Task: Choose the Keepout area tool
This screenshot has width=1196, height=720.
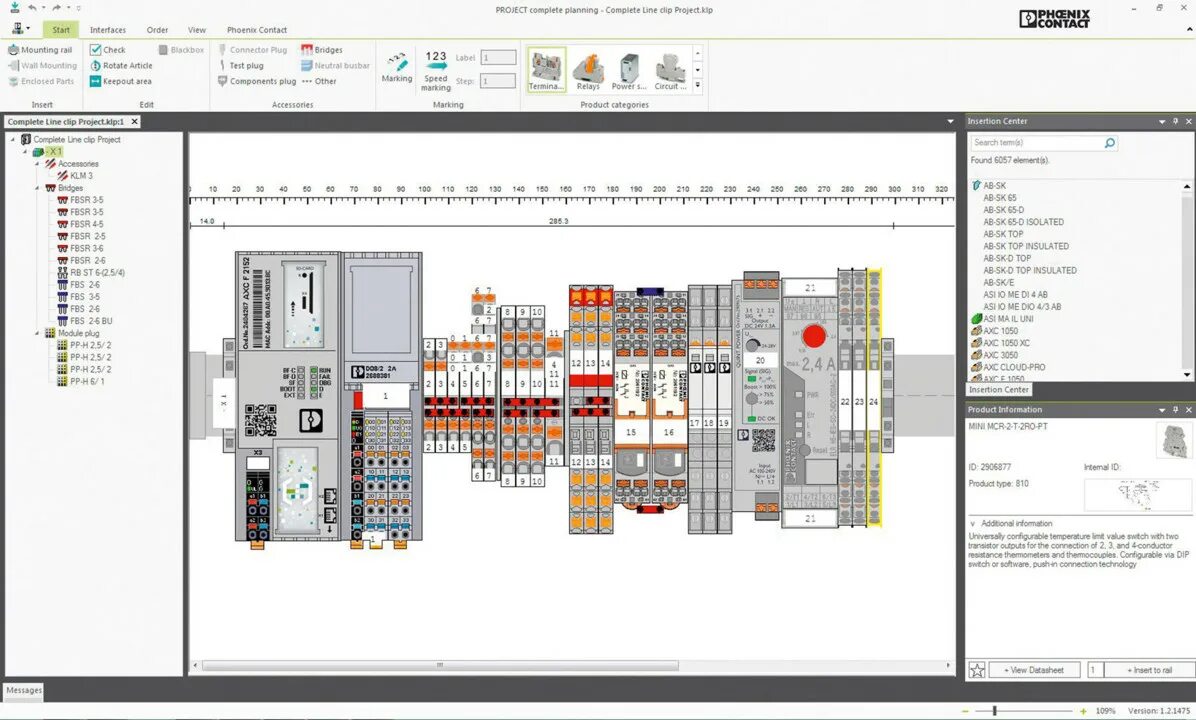Action: tap(121, 81)
